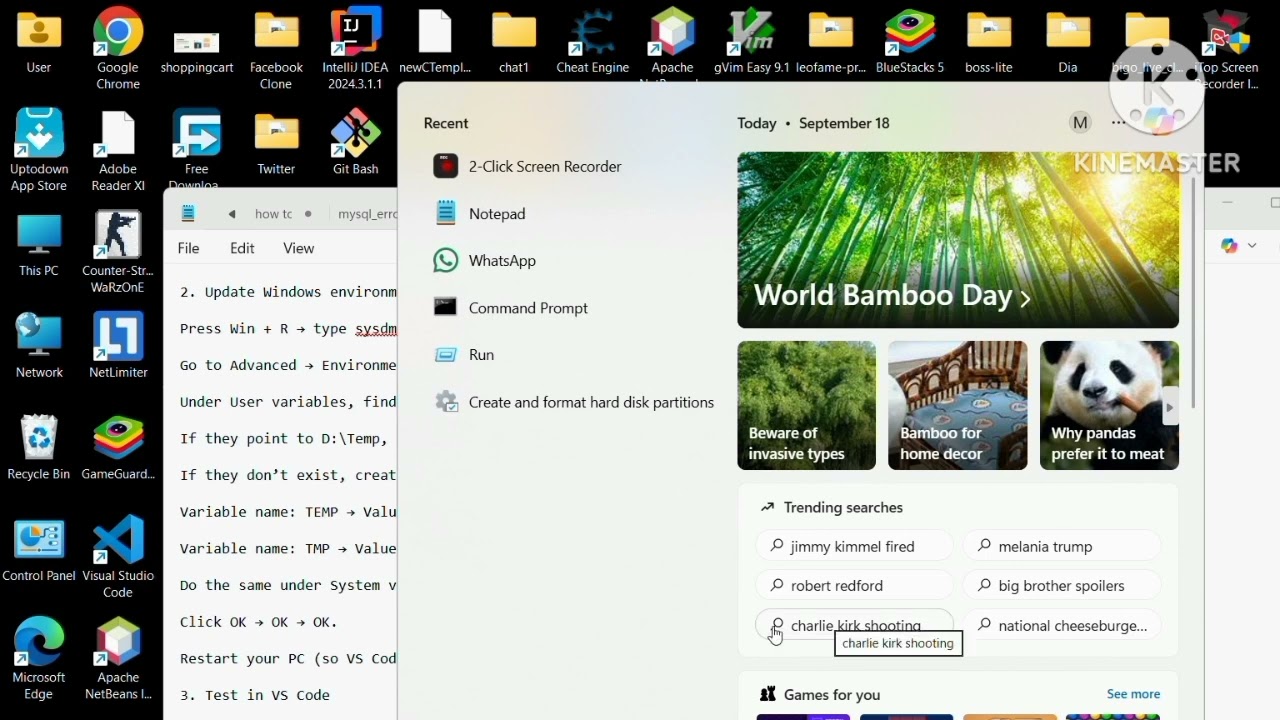Viewport: 1280px width, 720px height.
Task: Open search panel more options ellipsis
Action: click(1118, 123)
